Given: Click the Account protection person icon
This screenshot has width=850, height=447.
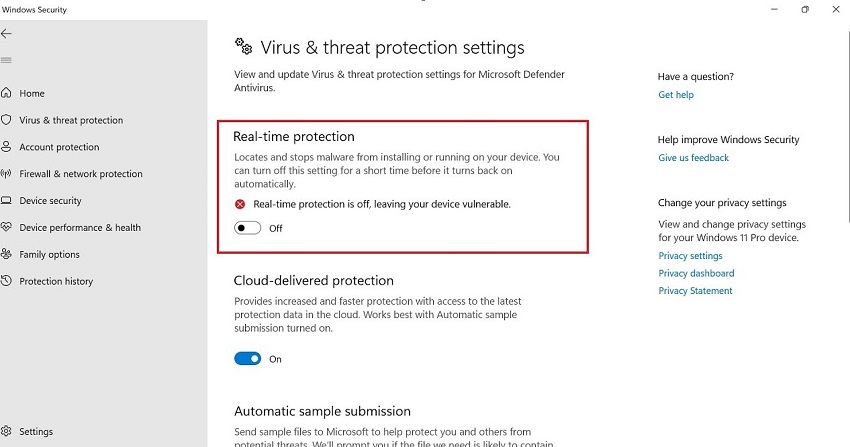Looking at the screenshot, I should coord(7,147).
